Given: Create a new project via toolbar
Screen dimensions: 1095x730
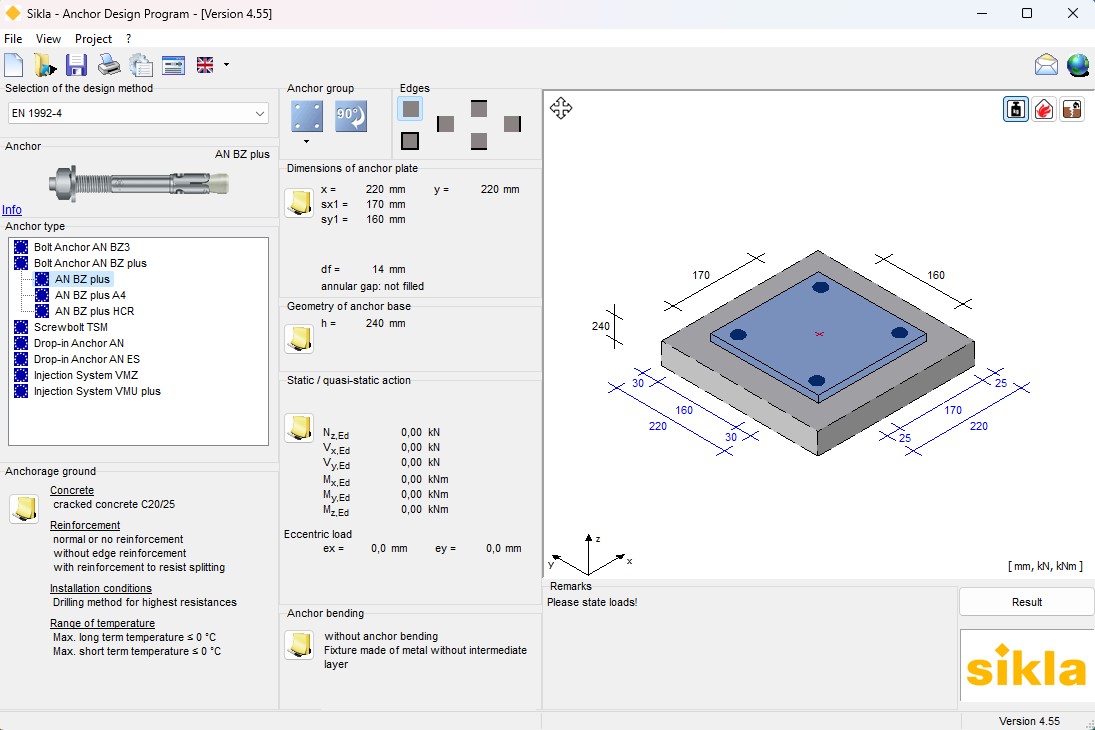Looking at the screenshot, I should pos(12,64).
